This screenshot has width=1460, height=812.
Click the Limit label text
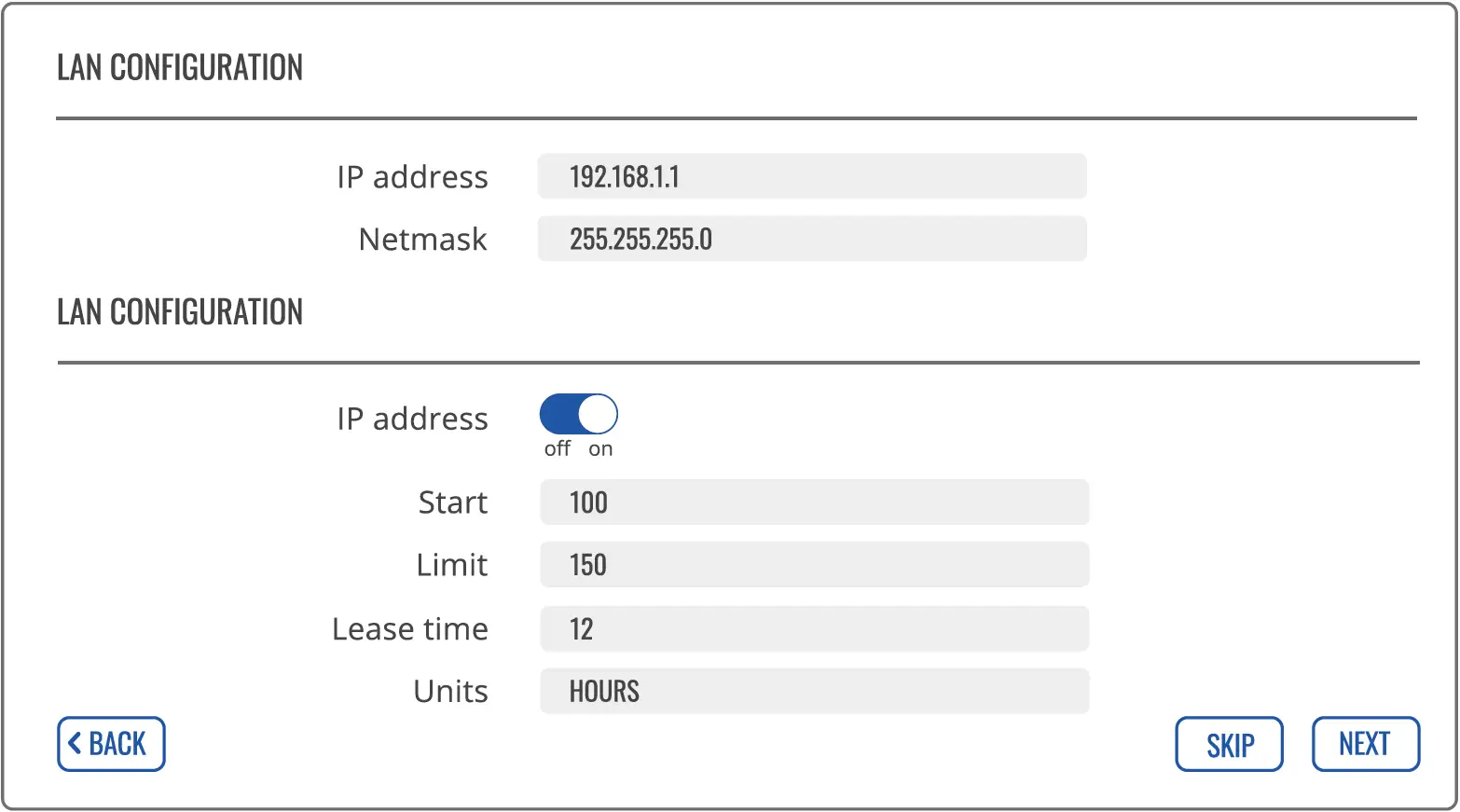coord(452,565)
